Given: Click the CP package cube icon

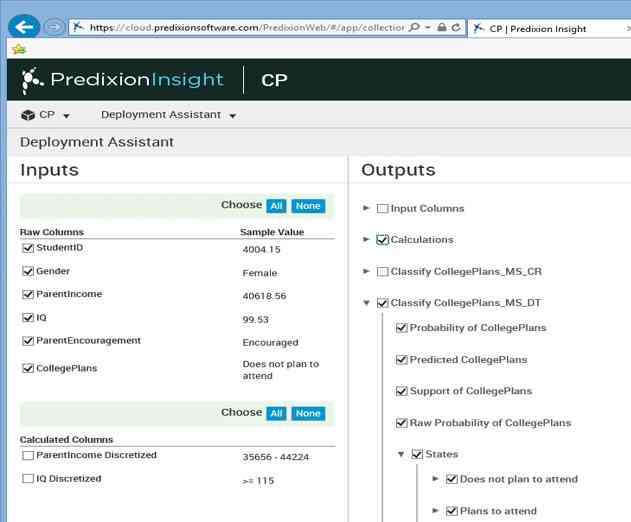Looking at the screenshot, I should (28, 115).
